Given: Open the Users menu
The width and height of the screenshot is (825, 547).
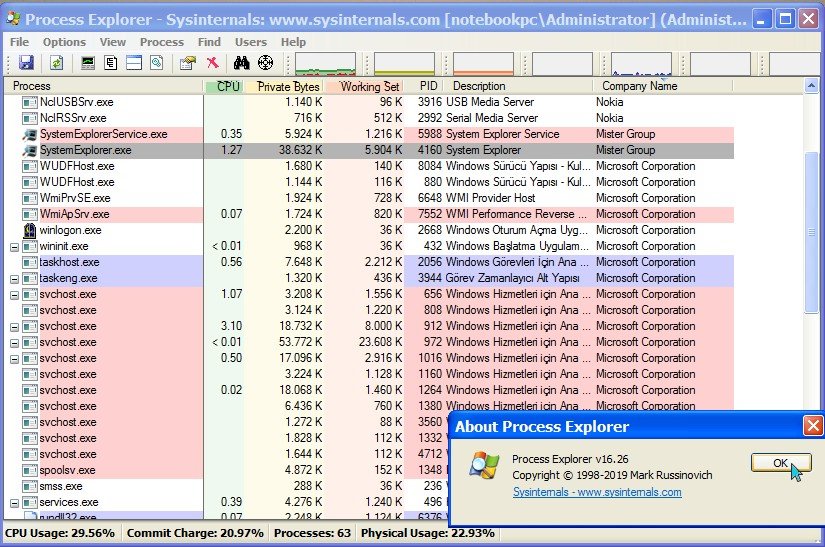Looking at the screenshot, I should click(250, 42).
